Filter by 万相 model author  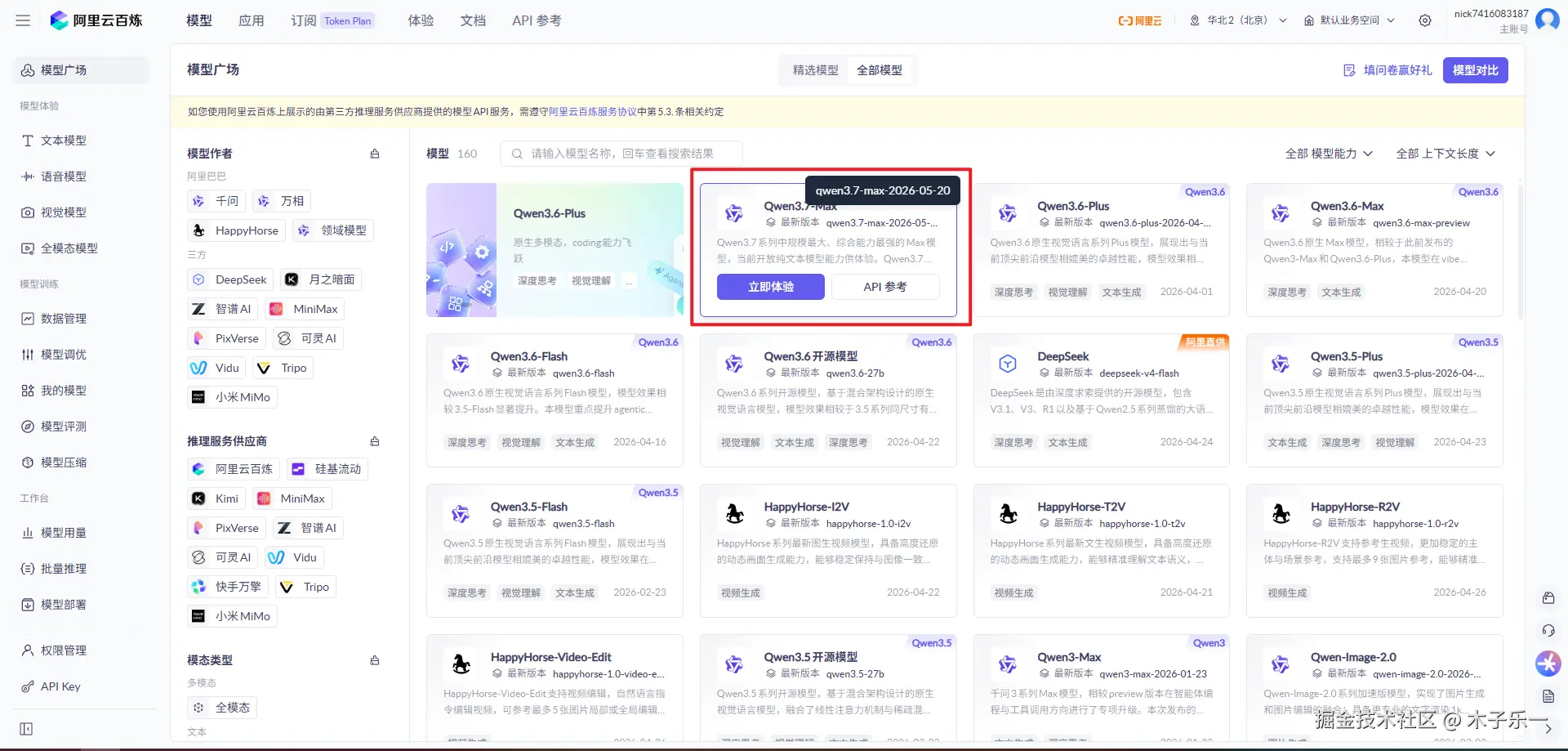pos(282,201)
